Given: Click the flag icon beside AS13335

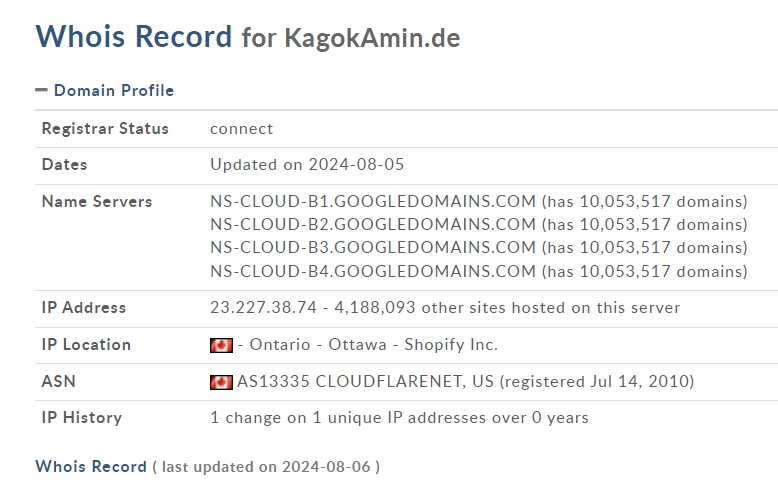Looking at the screenshot, I should [221, 382].
